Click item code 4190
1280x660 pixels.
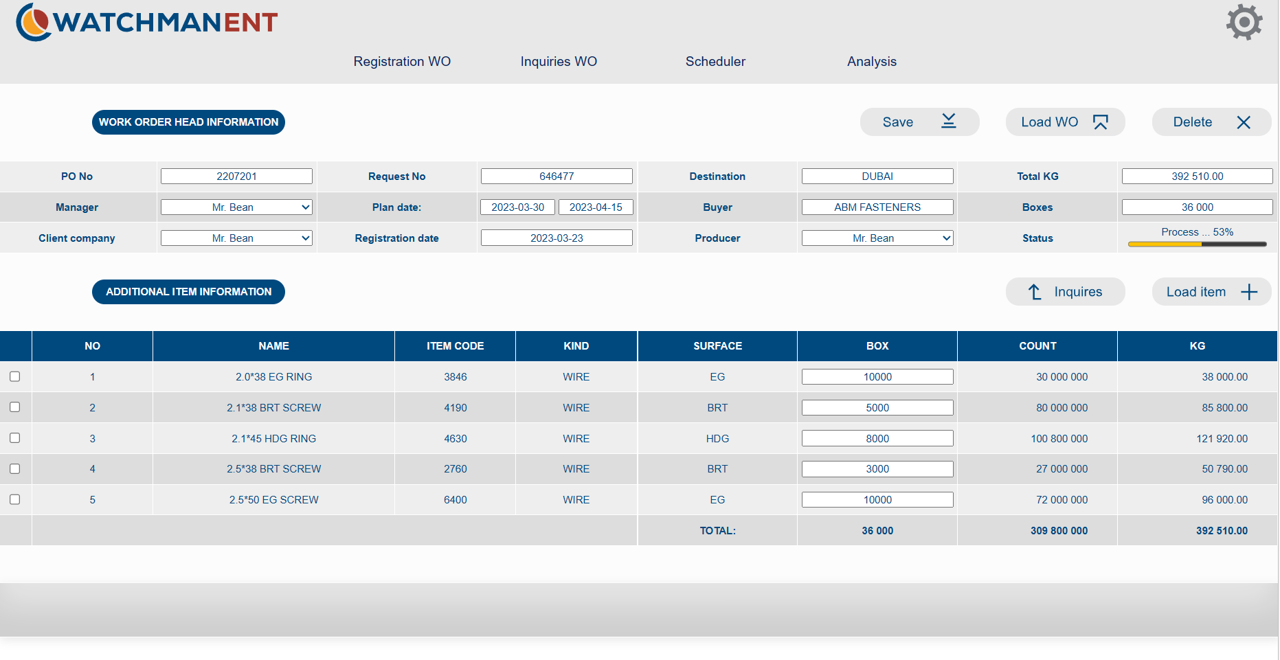(x=455, y=408)
